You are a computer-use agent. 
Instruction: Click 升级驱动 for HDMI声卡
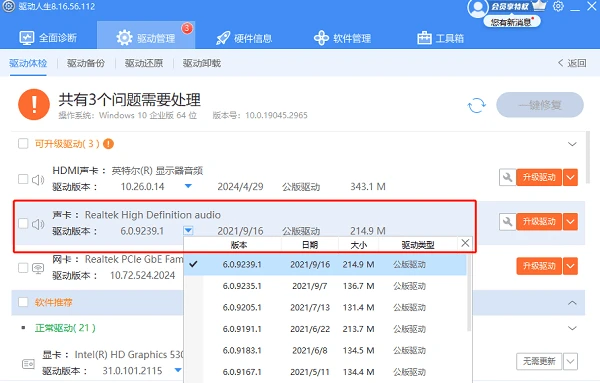(x=539, y=178)
